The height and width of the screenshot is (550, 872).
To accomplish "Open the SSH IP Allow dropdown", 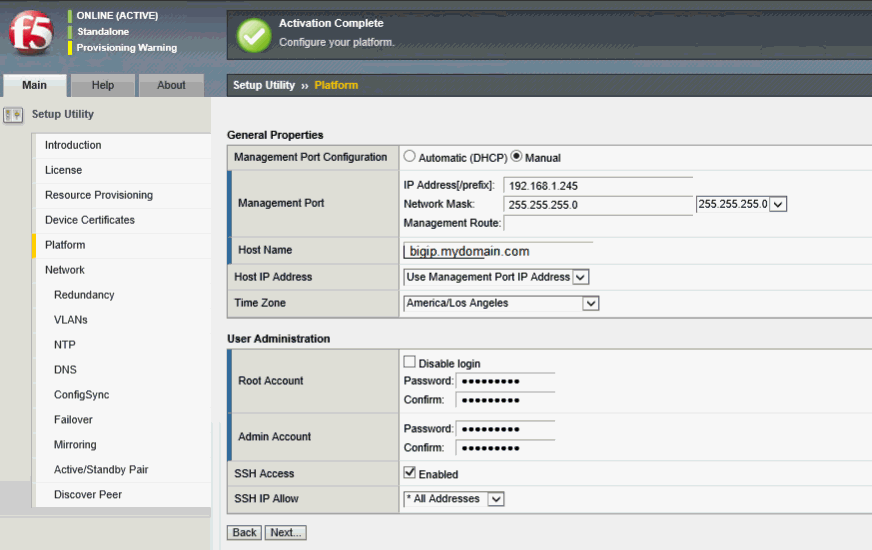I will click(495, 499).
